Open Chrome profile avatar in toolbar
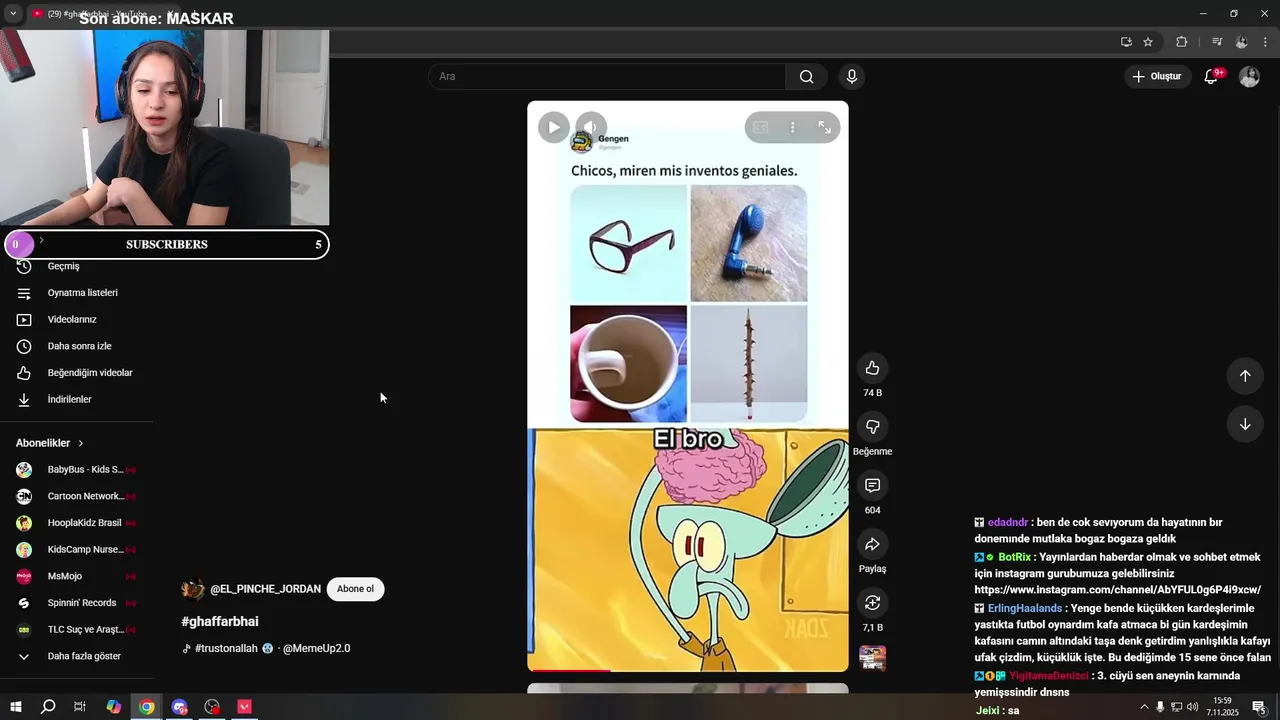The height and width of the screenshot is (720, 1280). (1242, 42)
